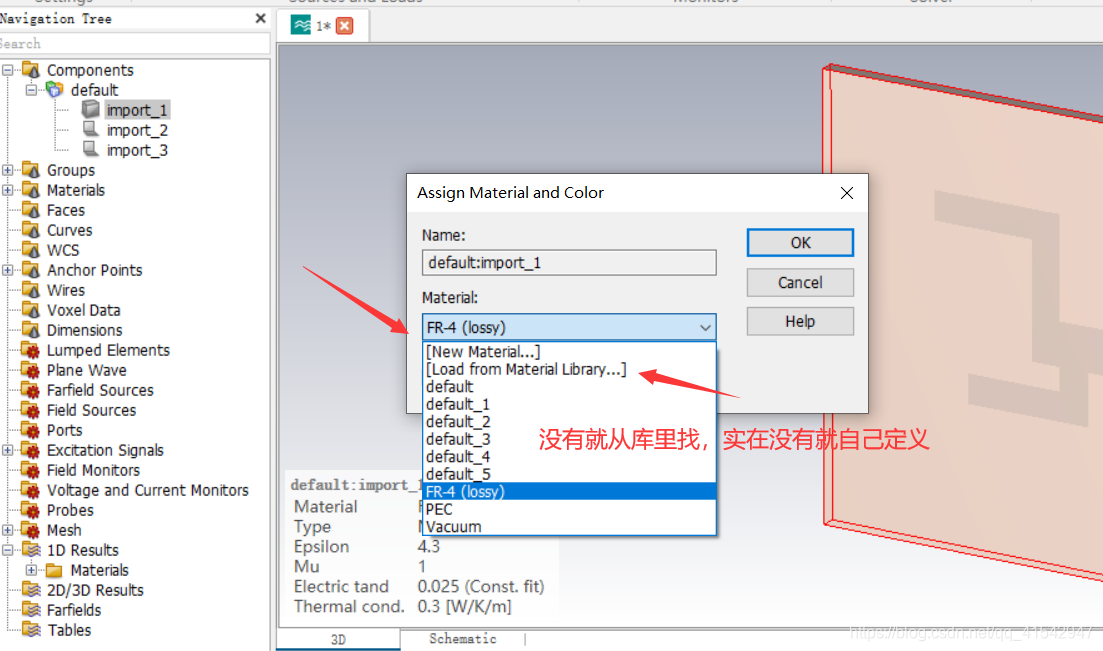Screen dimensions: 1103x651
Task: Click the Materials folder icon under Groups
Action: [31, 190]
